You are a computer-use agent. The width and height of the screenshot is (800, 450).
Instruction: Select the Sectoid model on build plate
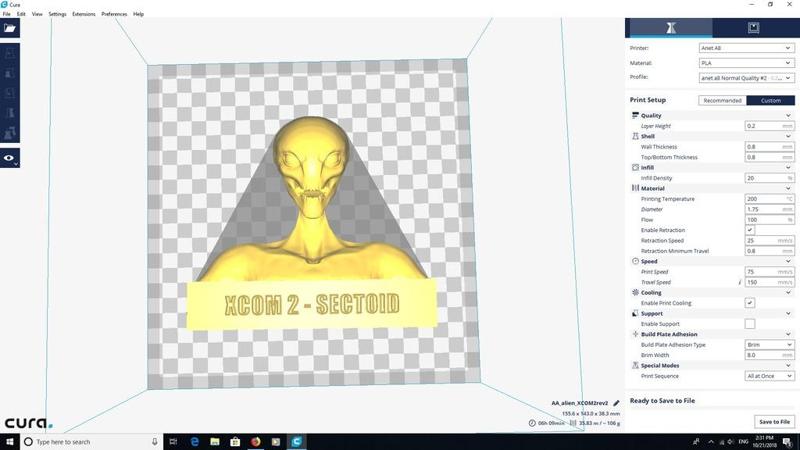pos(312,224)
